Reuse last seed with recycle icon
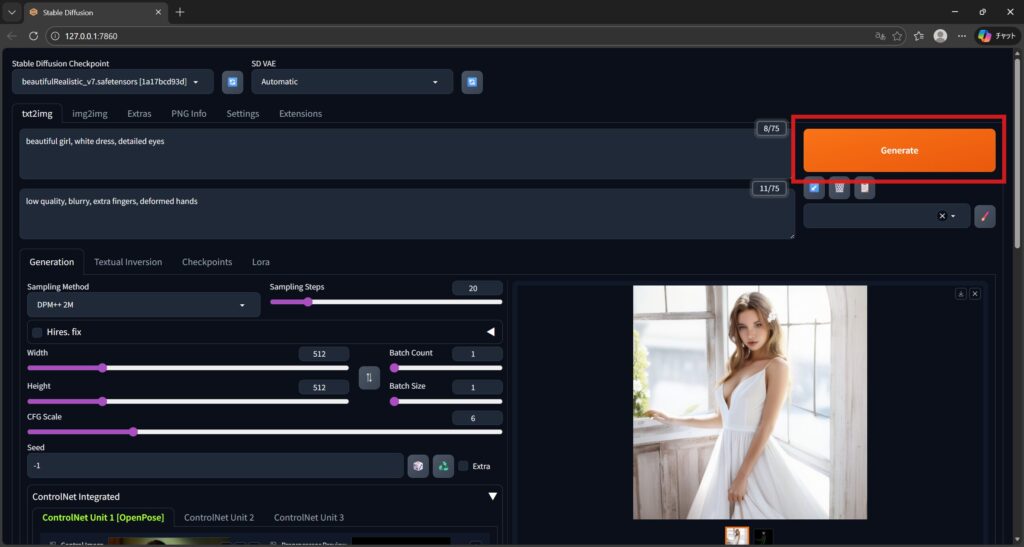Image resolution: width=1024 pixels, height=547 pixels. coord(443,466)
